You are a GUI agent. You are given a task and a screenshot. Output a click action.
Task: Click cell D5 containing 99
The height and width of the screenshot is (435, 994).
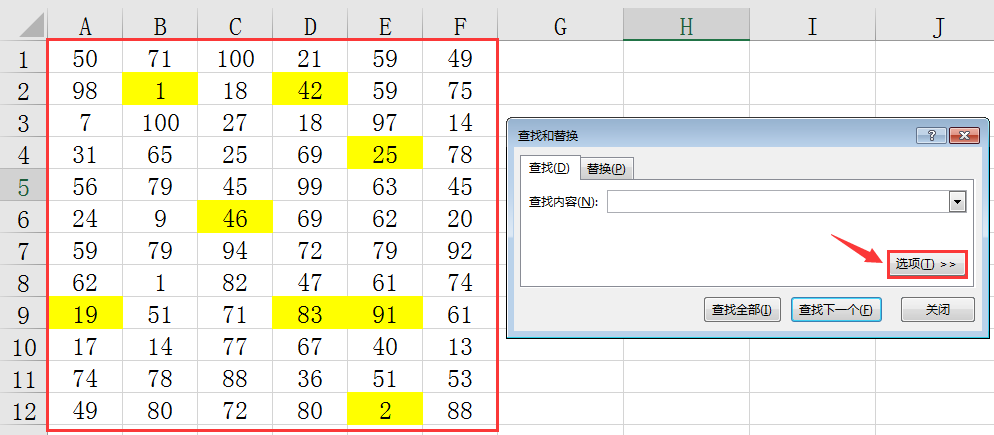point(310,186)
